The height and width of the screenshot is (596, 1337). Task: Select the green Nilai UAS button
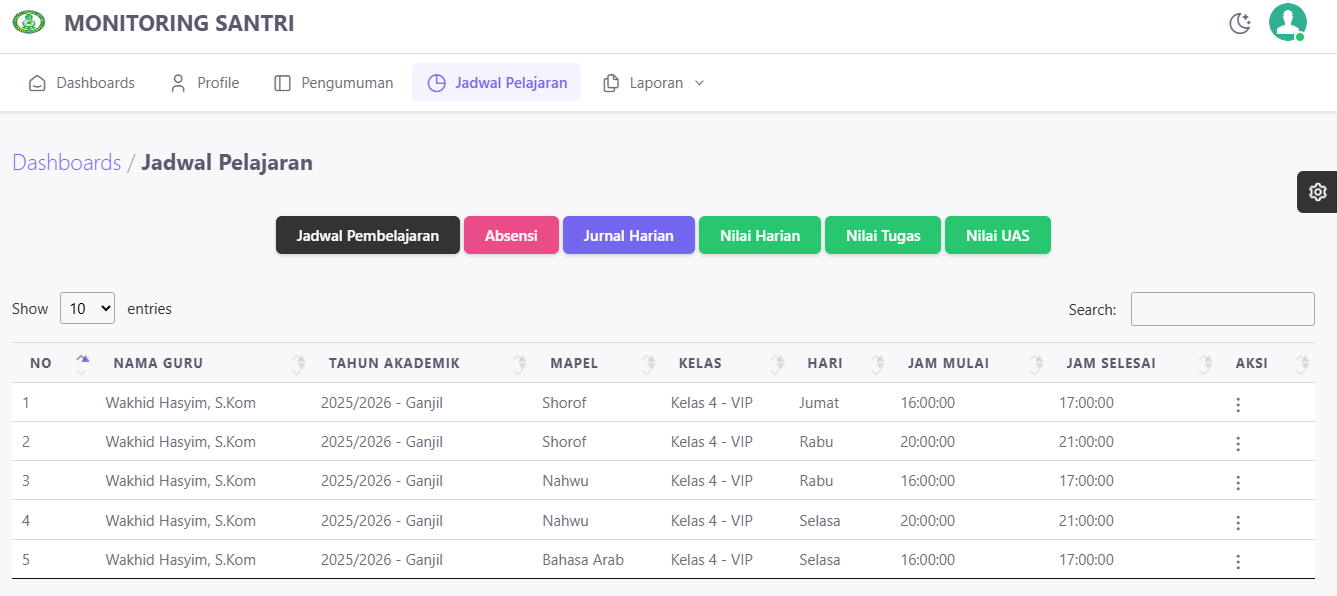(x=997, y=236)
